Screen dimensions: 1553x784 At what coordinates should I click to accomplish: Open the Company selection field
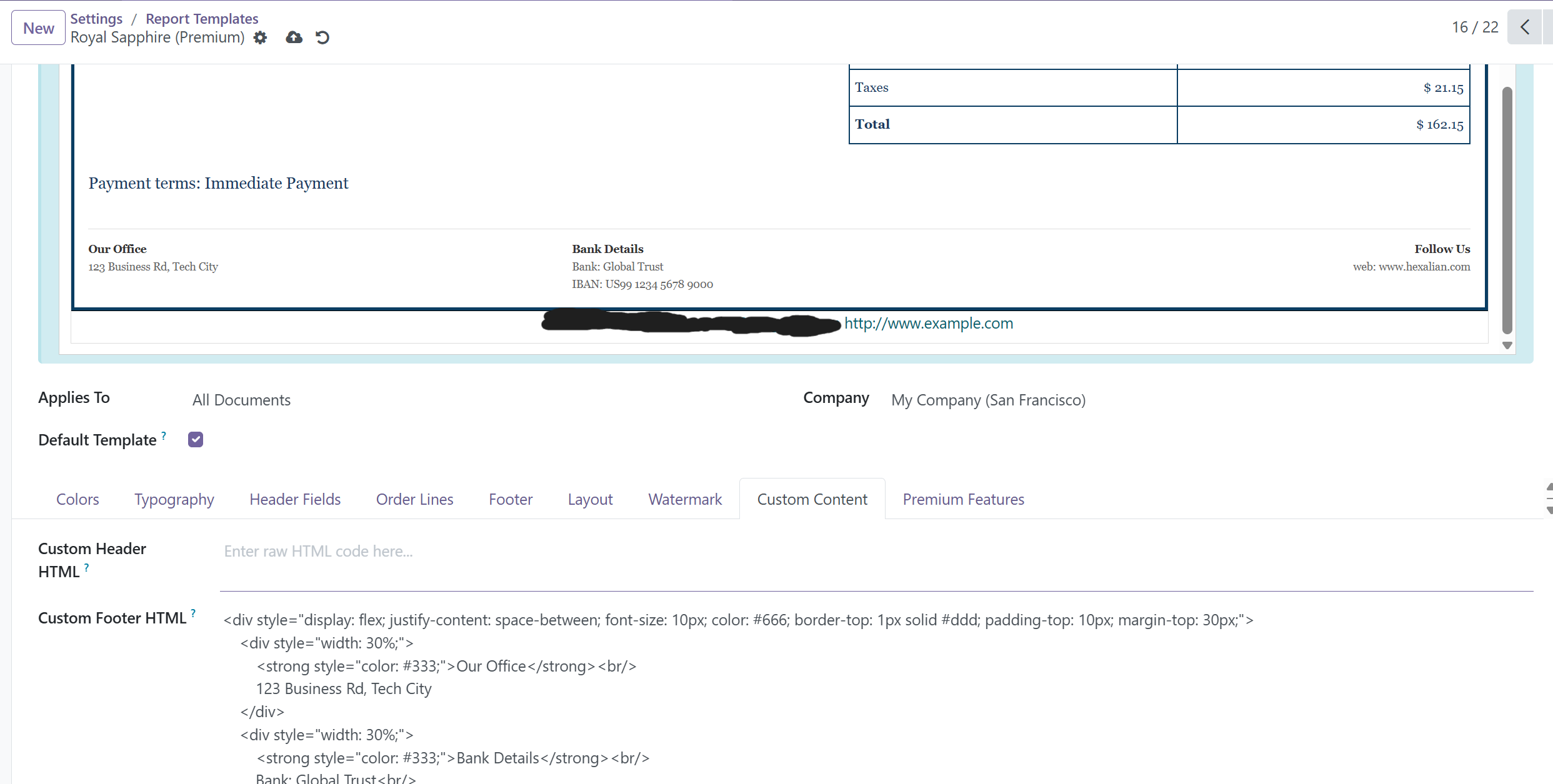988,400
